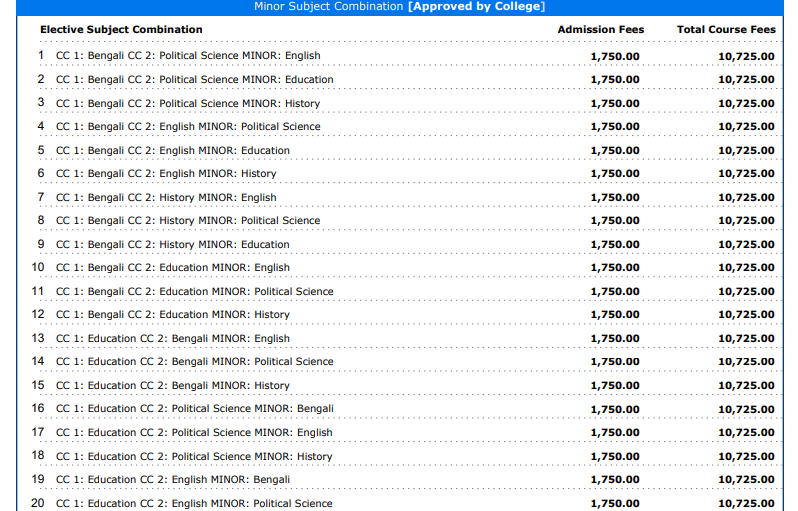Choose row 9: Bengali, History, MINOR Education
This screenshot has height=511, width=798.
pos(172,245)
